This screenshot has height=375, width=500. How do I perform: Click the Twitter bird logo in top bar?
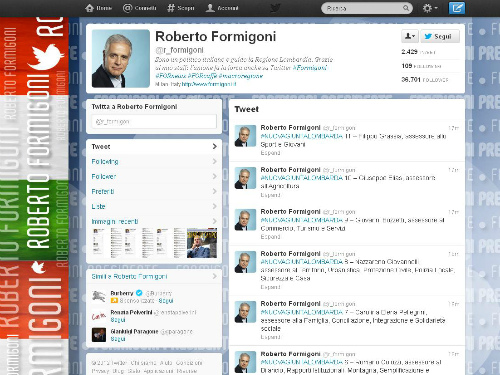[275, 8]
